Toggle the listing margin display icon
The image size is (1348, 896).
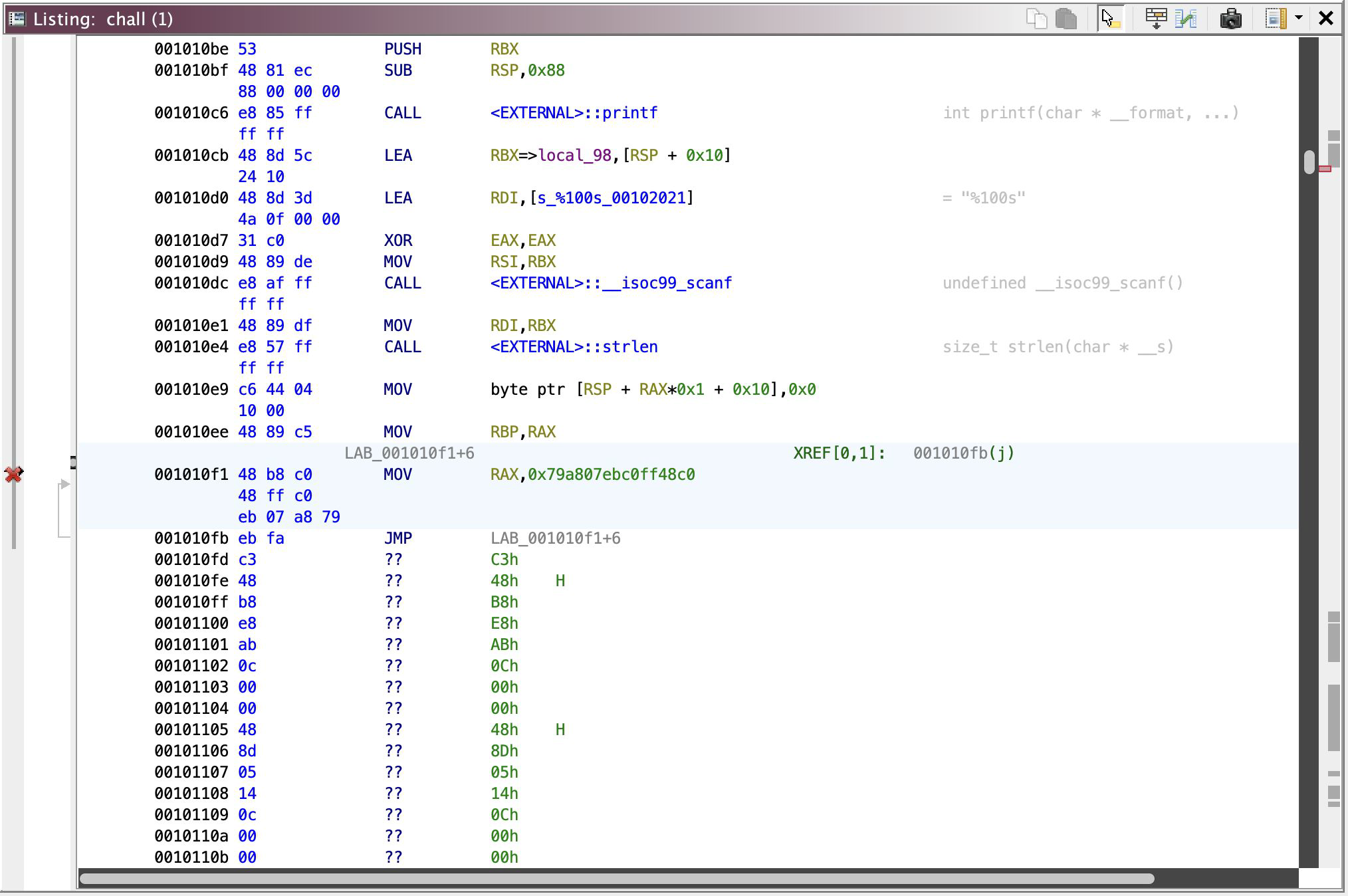[x=1275, y=19]
